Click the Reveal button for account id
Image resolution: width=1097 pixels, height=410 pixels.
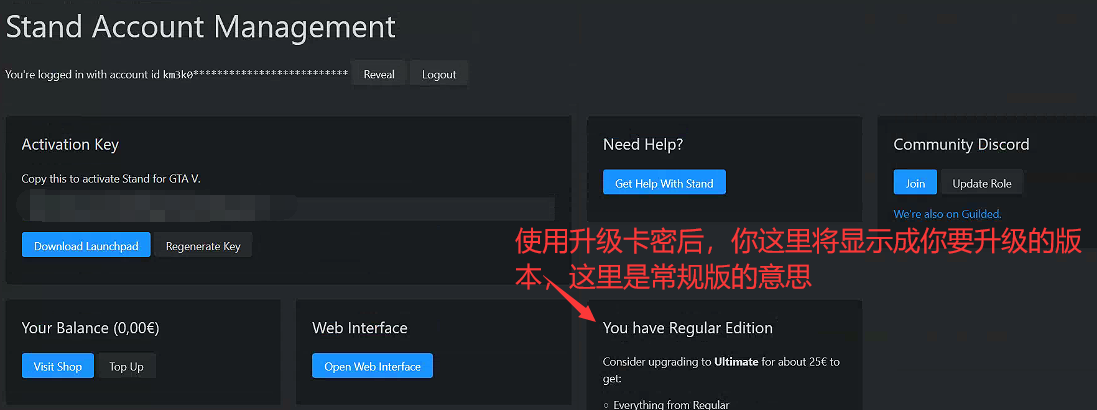(x=379, y=74)
